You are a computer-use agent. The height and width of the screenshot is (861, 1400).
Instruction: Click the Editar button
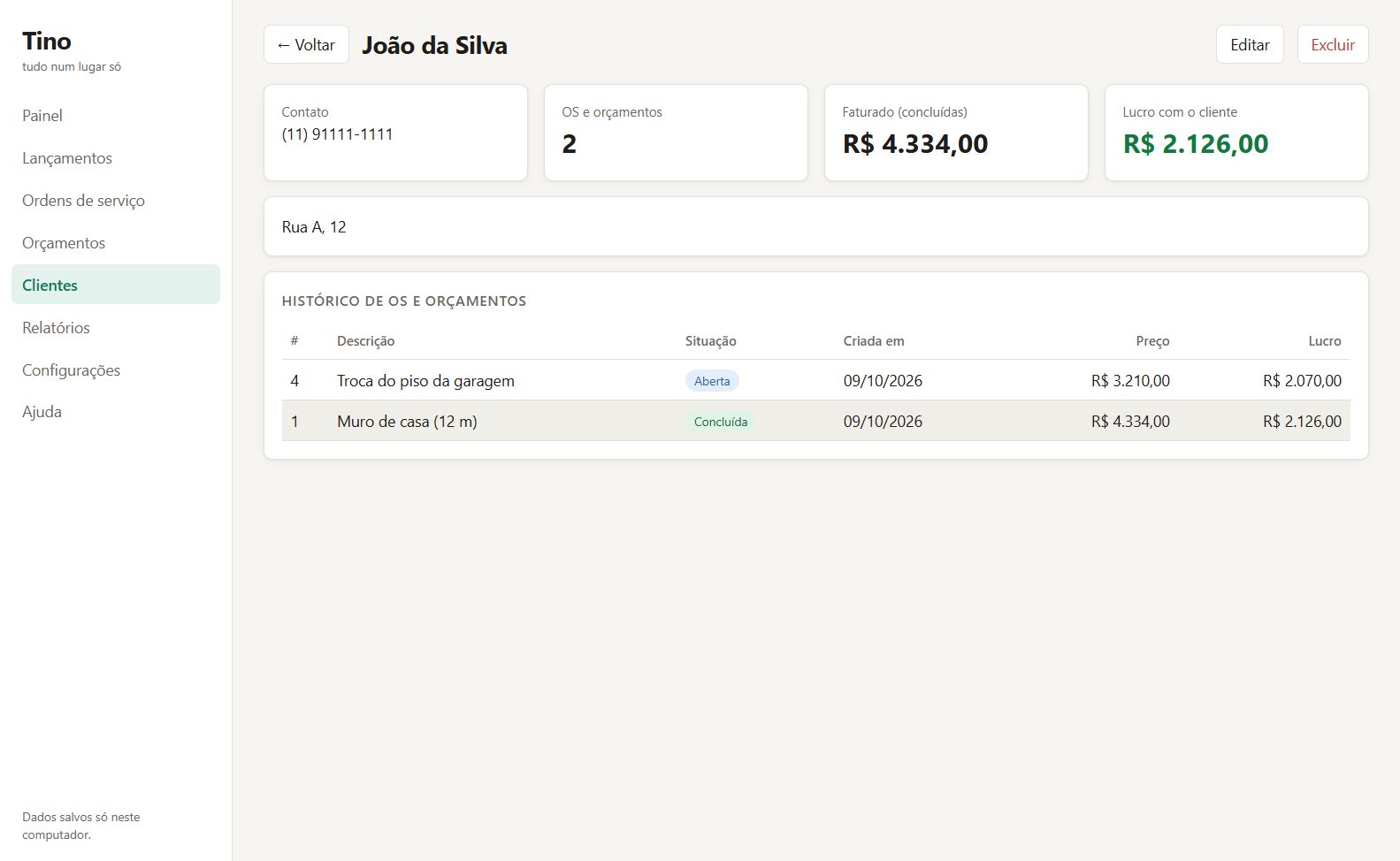[x=1250, y=45]
